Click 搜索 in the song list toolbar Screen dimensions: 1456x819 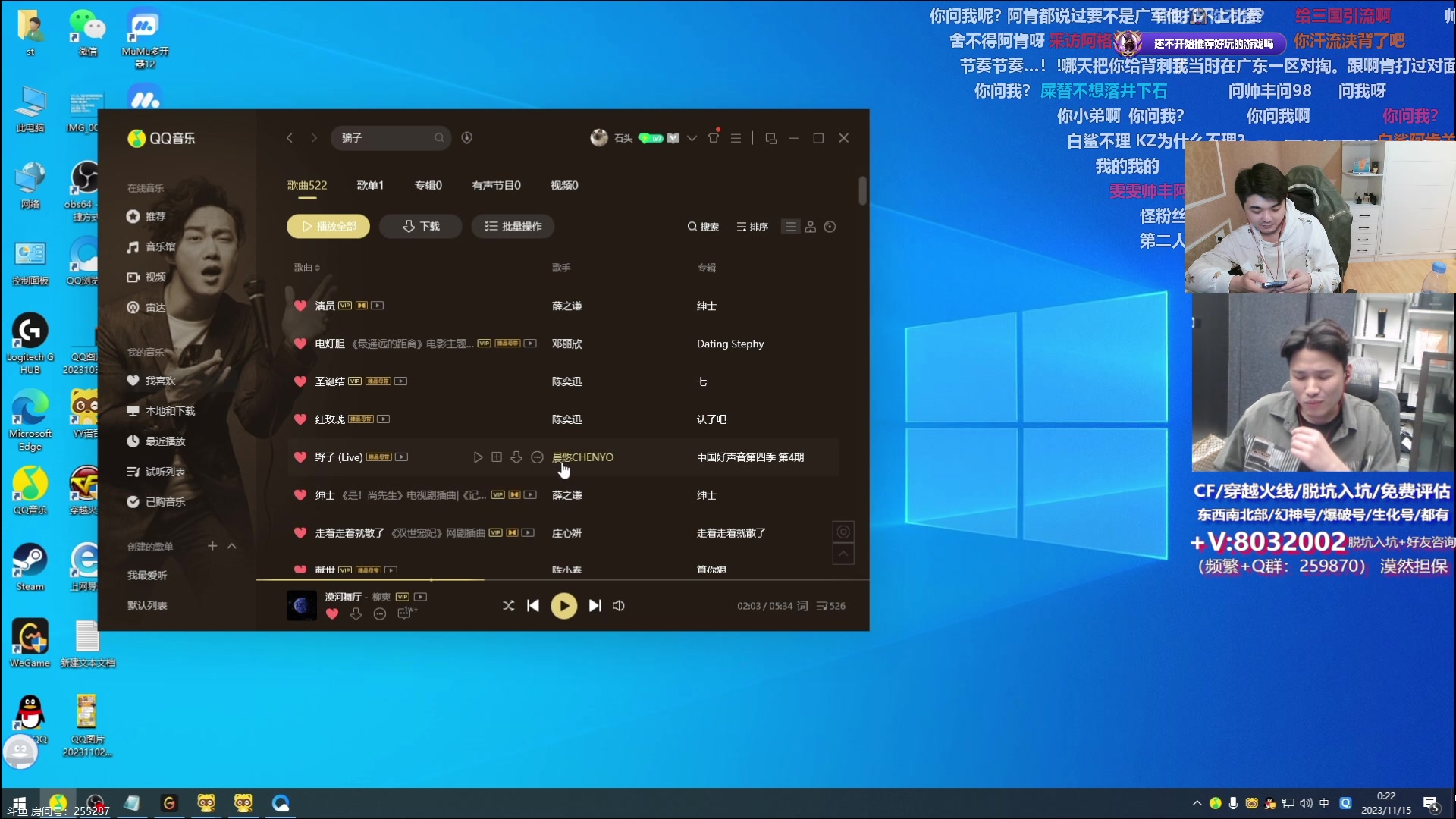[x=703, y=227]
